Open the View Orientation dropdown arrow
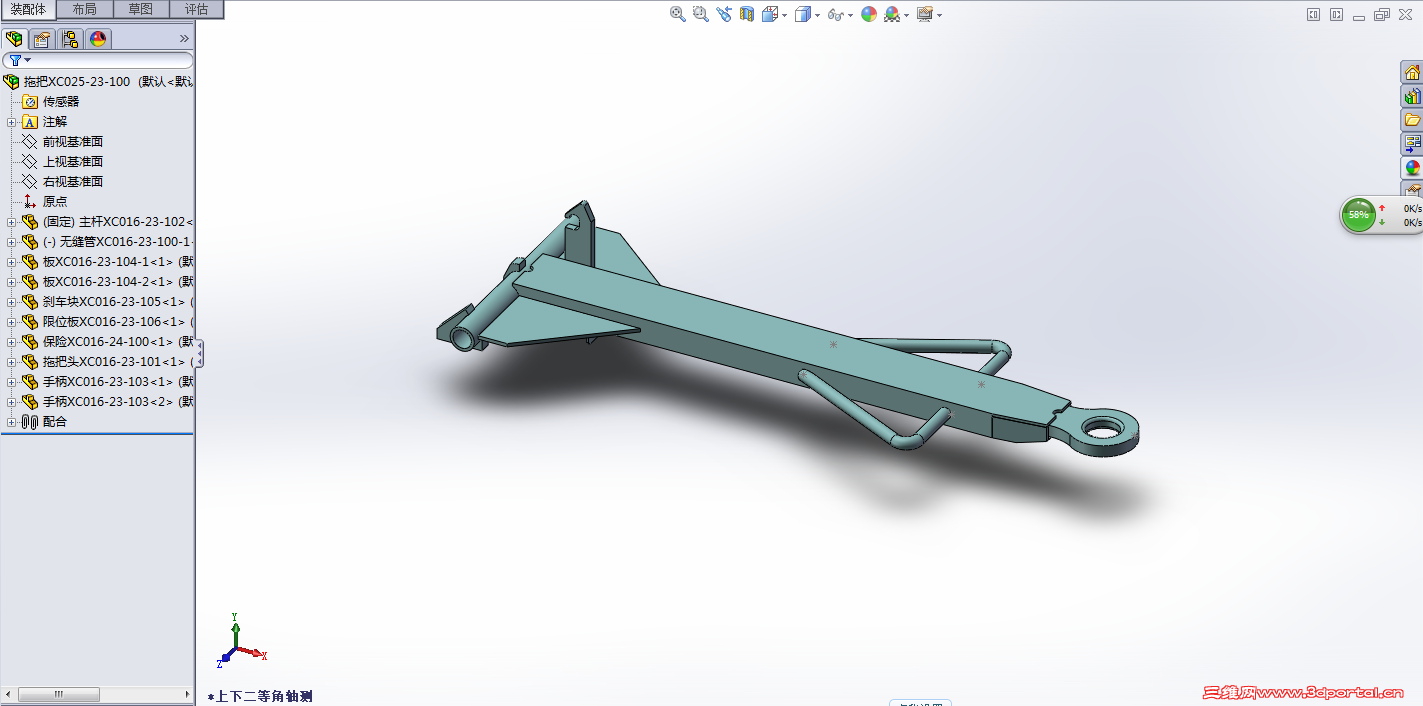 [785, 15]
